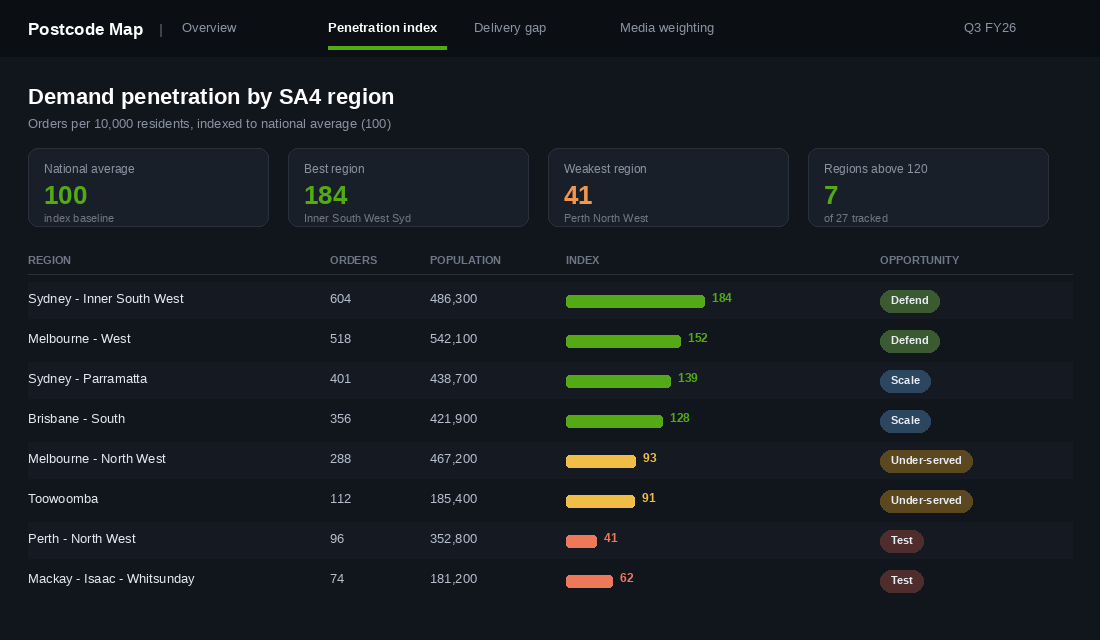The width and height of the screenshot is (1100, 640).
Task: Click the 'of 27 tracked' caption
Action: pos(856,218)
